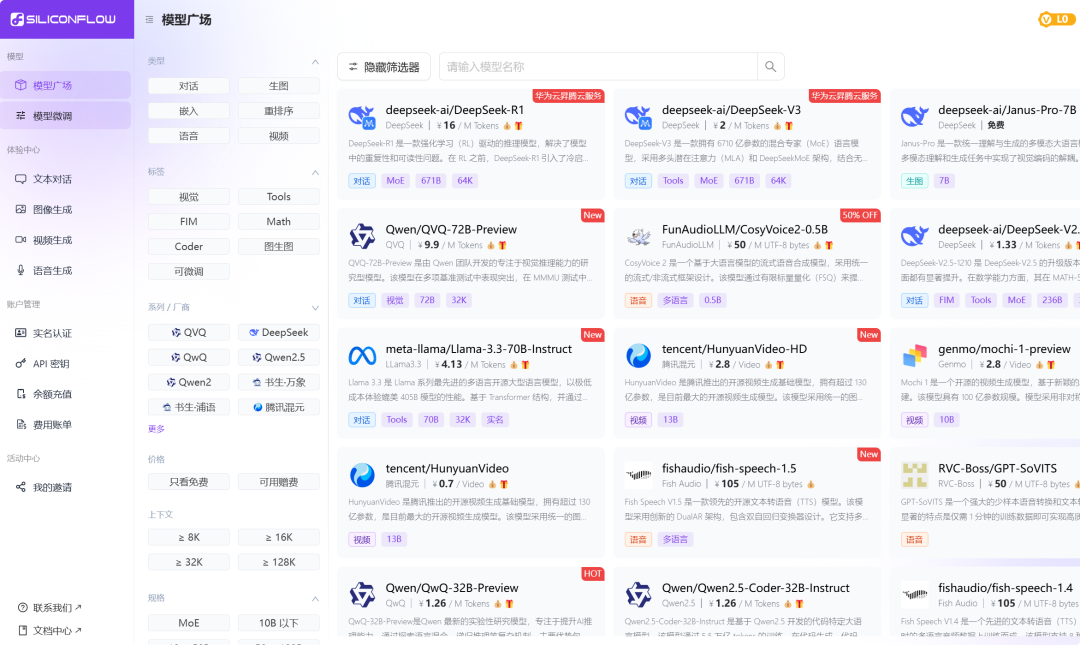This screenshot has width=1080, height=645.
Task: Click the 隐藏筛选器 button
Action: [384, 67]
